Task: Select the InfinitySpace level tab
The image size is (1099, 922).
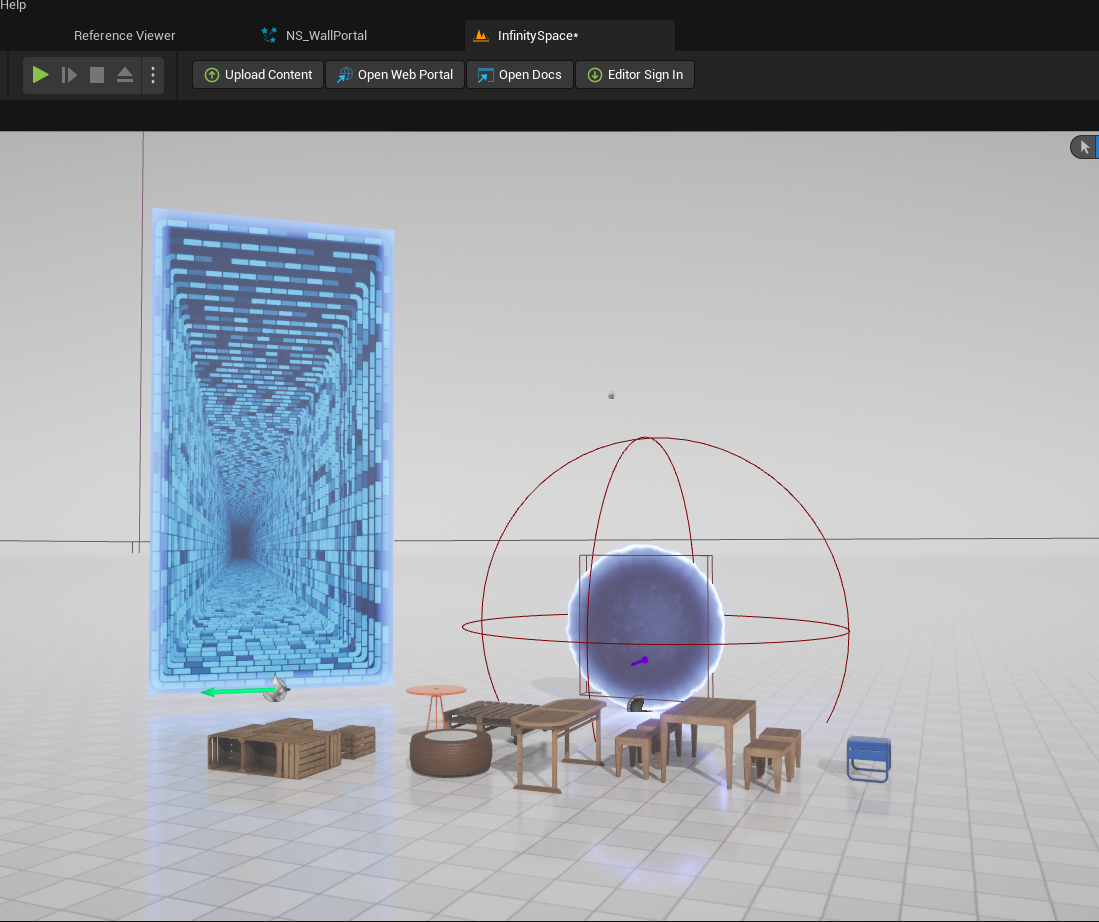Action: pyautogui.click(x=538, y=36)
